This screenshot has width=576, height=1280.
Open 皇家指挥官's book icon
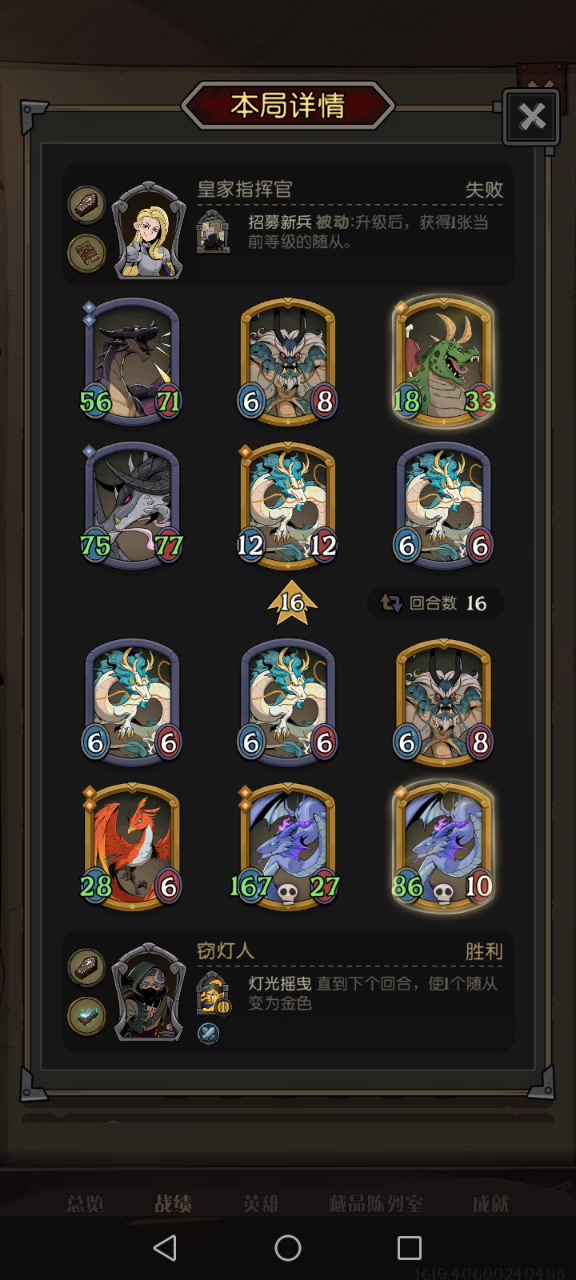click(86, 252)
